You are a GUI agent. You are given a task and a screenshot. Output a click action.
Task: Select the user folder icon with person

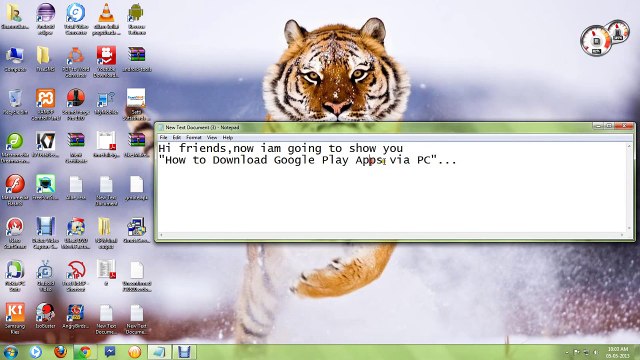pyautogui.click(x=15, y=16)
